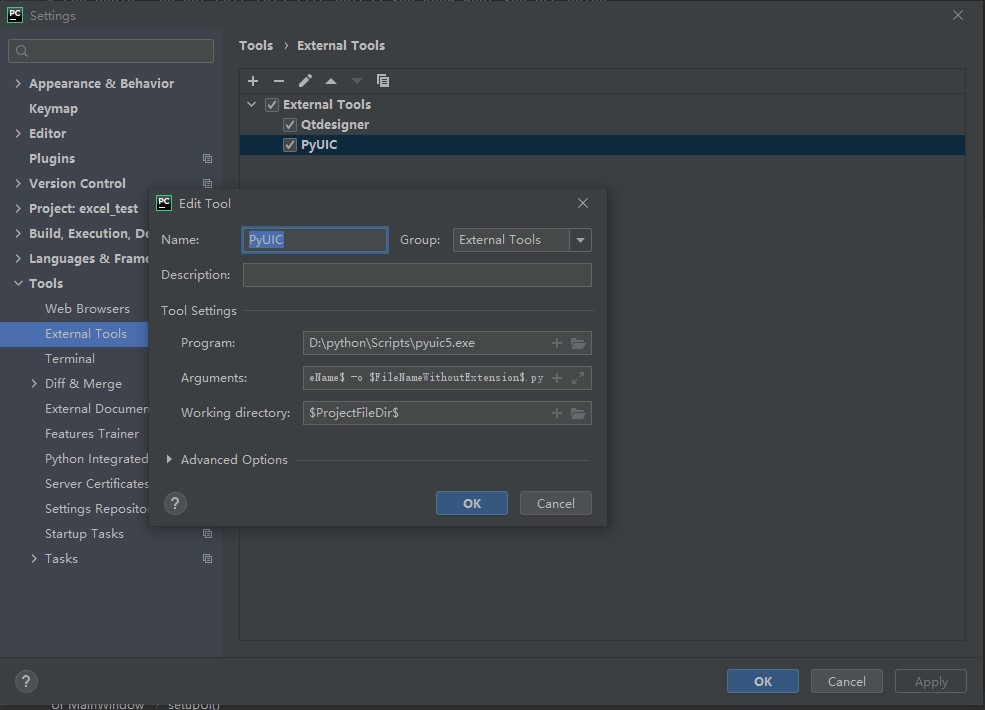Image resolution: width=985 pixels, height=710 pixels.
Task: Select Terminal in the Tools sidebar
Action: pyautogui.click(x=70, y=358)
